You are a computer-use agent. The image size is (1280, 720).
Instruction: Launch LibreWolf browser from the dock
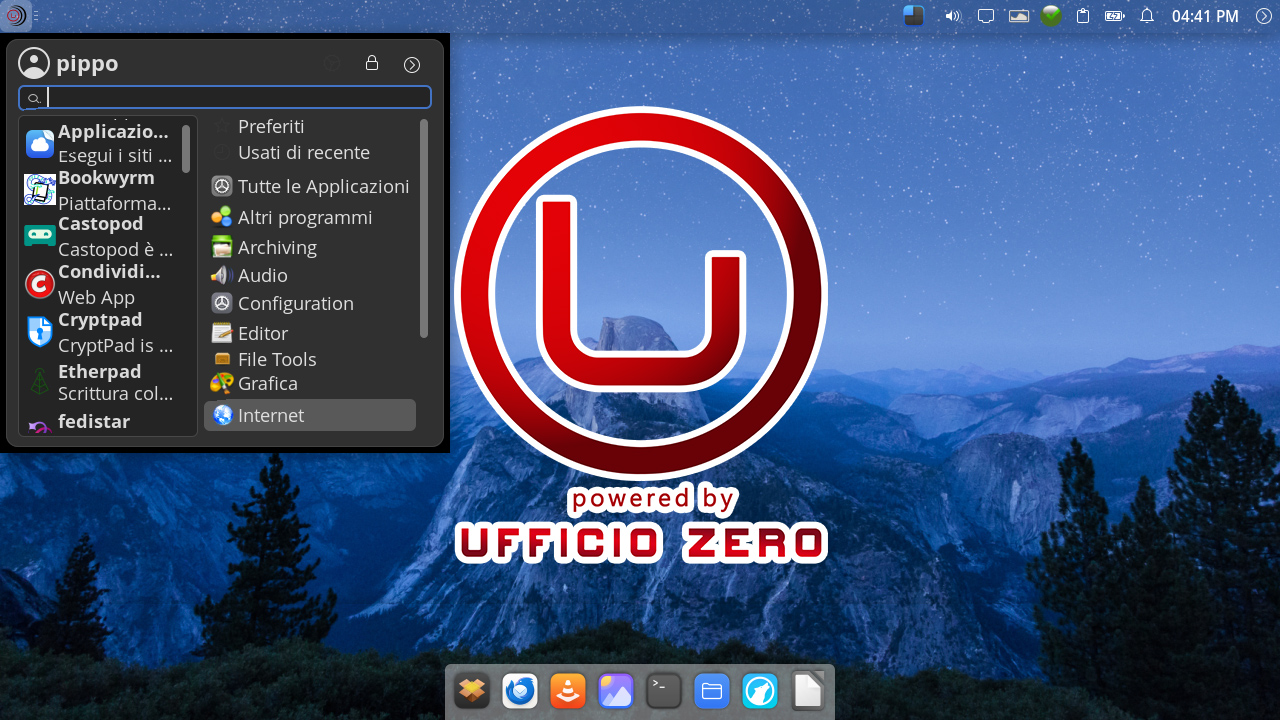pyautogui.click(x=760, y=691)
